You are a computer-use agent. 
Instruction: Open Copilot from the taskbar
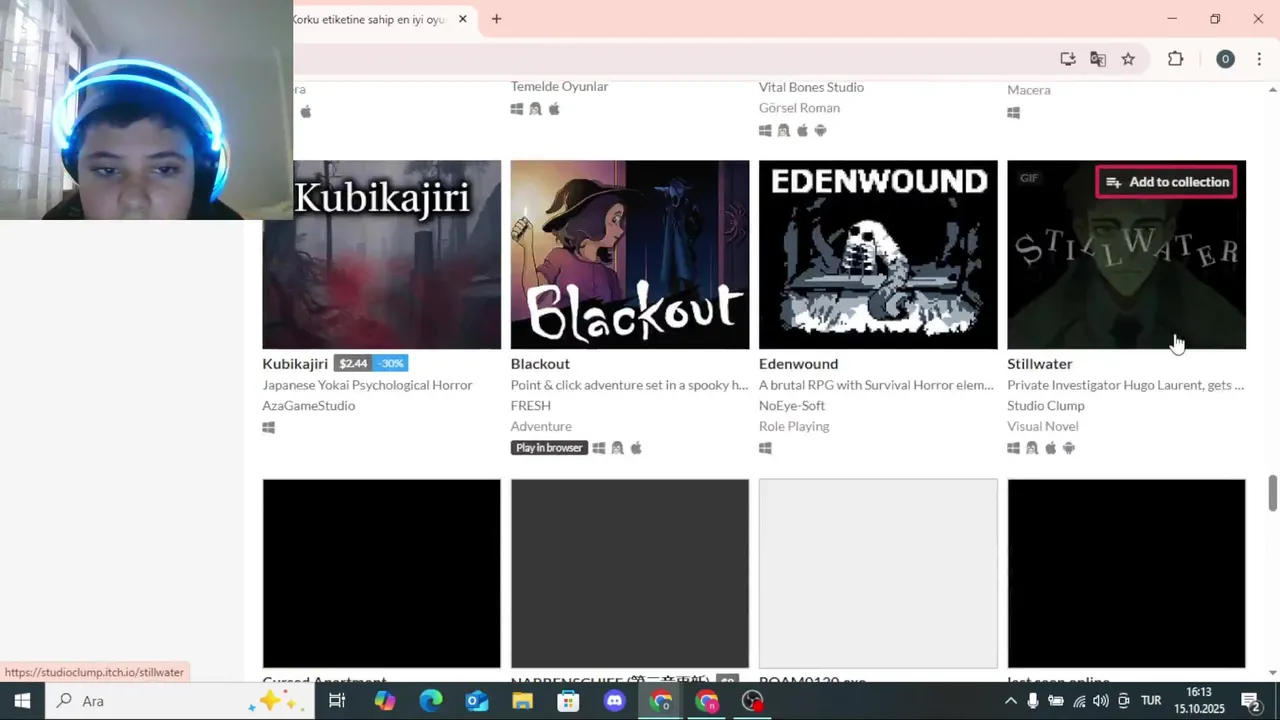click(385, 701)
